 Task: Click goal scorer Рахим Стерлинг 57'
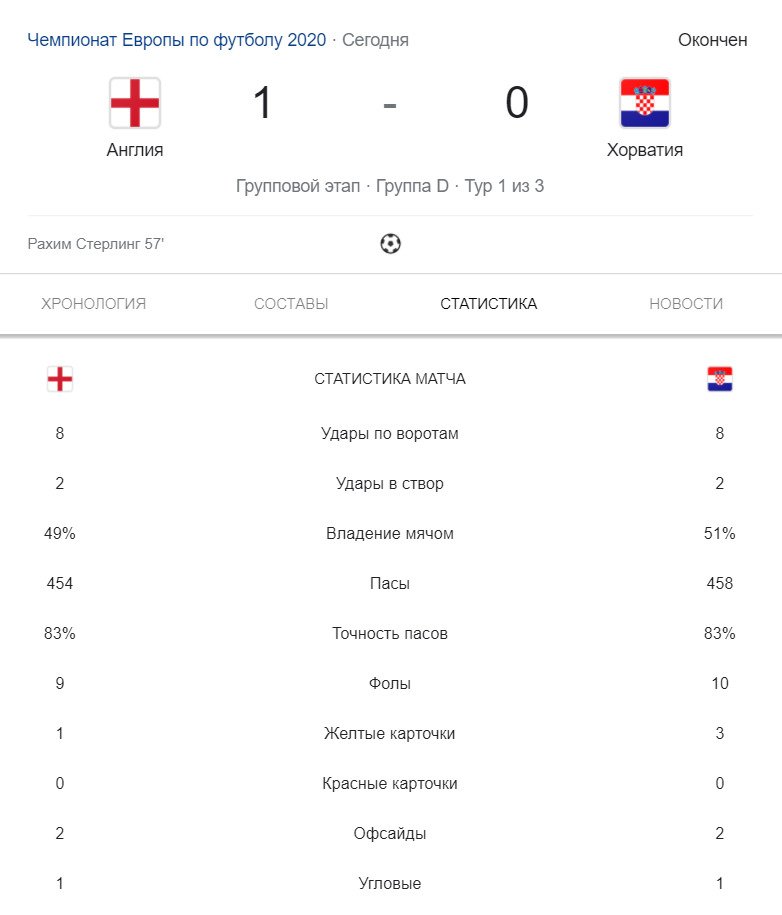[x=96, y=243]
